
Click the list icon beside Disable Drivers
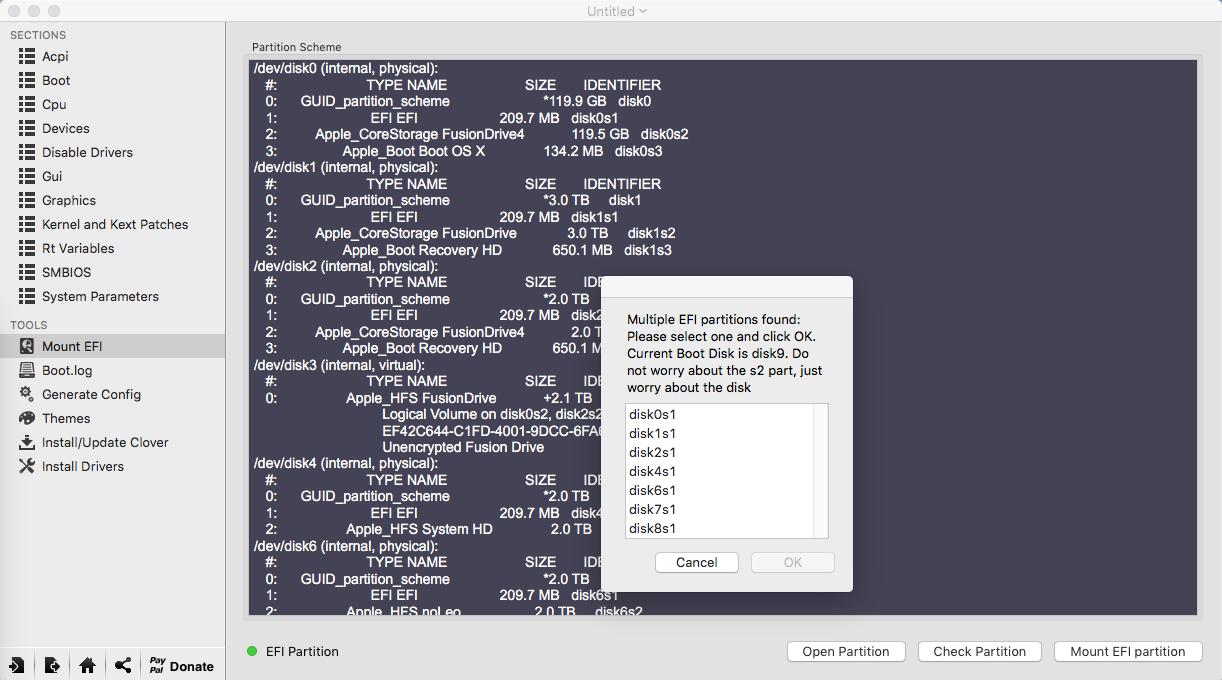click(27, 152)
